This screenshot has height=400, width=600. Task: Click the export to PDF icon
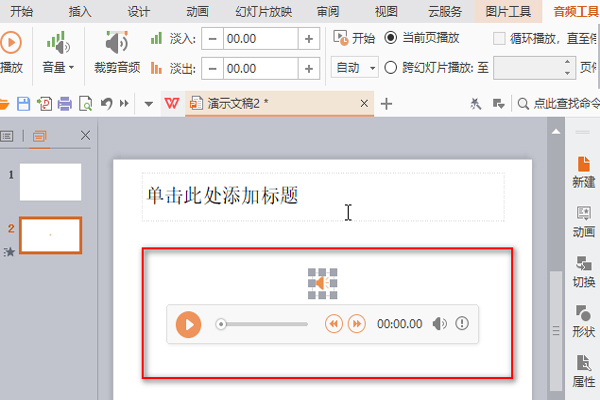pyautogui.click(x=44, y=104)
